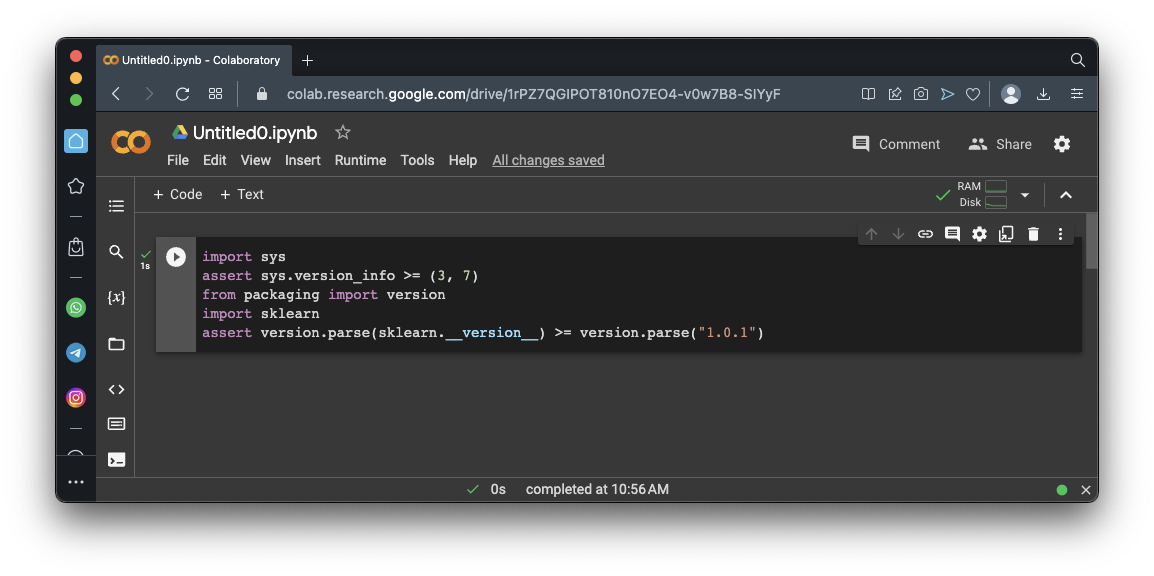
Task: Open browser downloads
Action: pos(1043,93)
